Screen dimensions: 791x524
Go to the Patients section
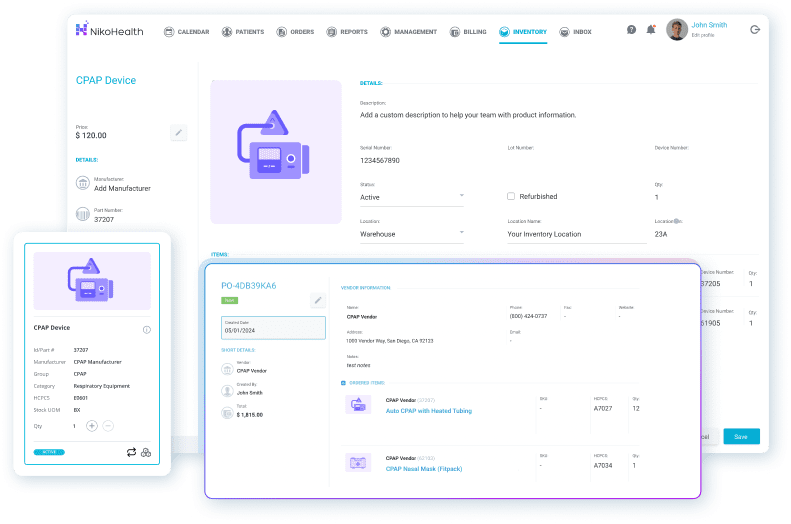point(243,32)
